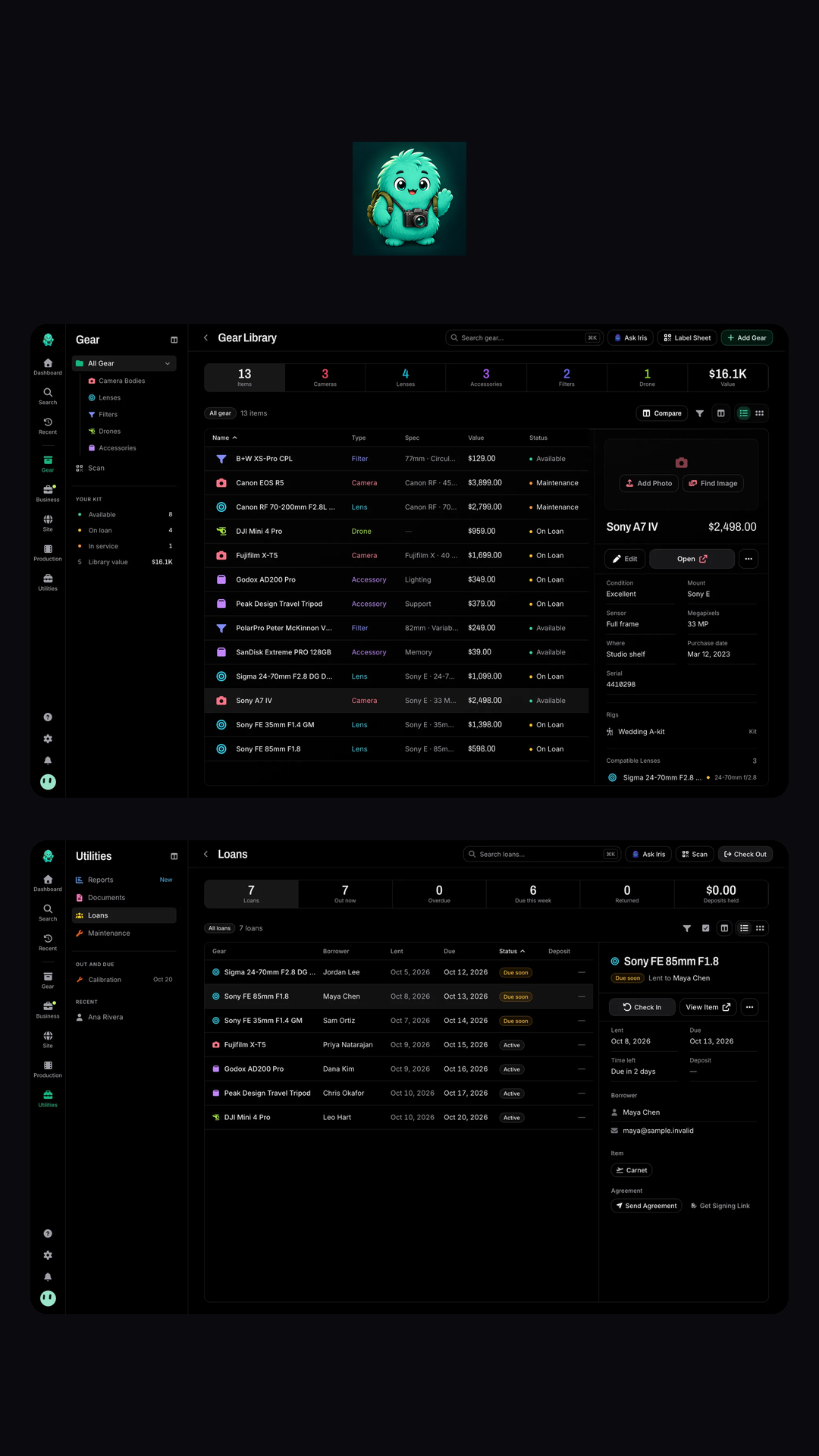
Task: Click the furry mascot logo in Gear window
Action: [48, 339]
